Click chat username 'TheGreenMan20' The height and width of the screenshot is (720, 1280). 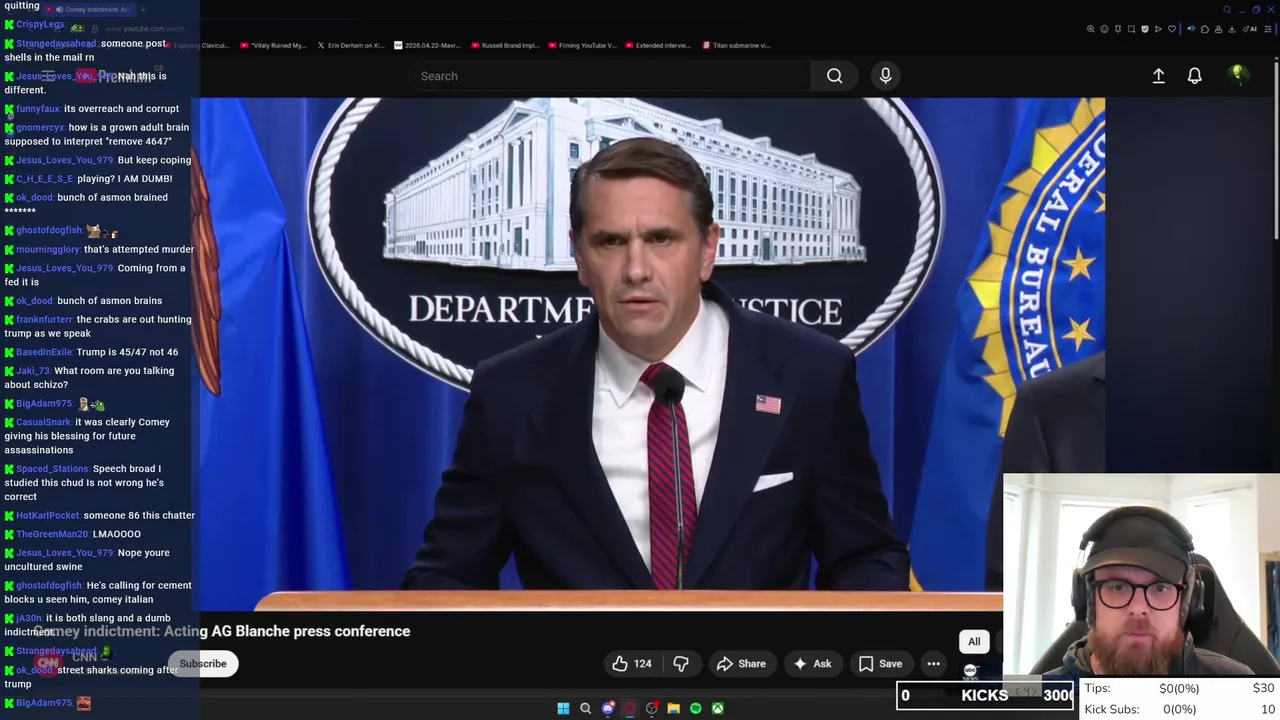pyautogui.click(x=52, y=534)
